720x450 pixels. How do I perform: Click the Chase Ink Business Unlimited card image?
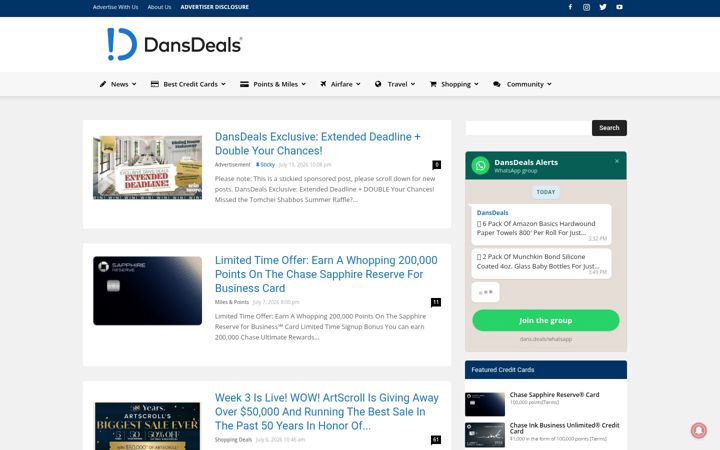pyautogui.click(x=484, y=434)
